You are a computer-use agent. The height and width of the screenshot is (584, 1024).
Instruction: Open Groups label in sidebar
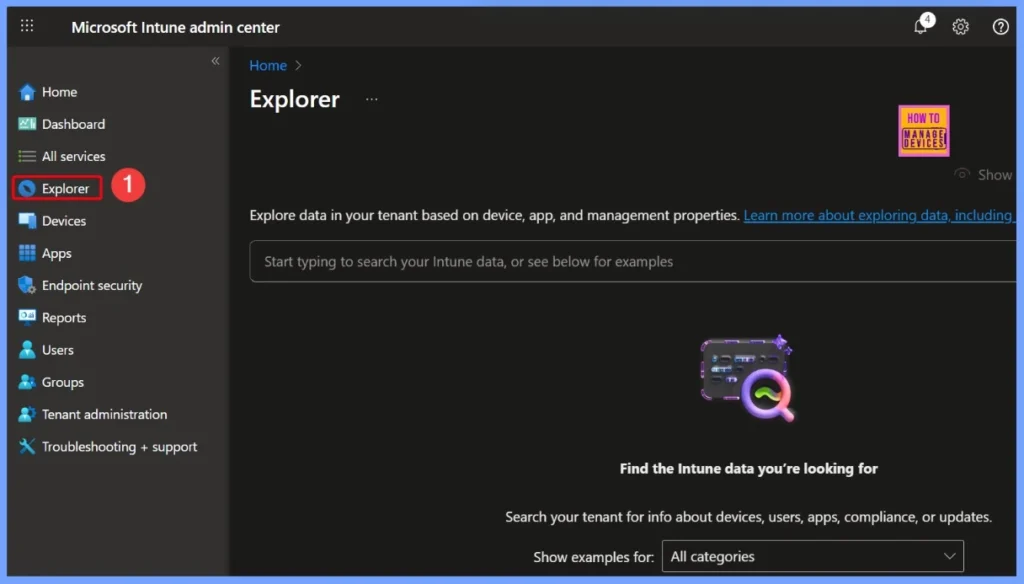tap(63, 382)
